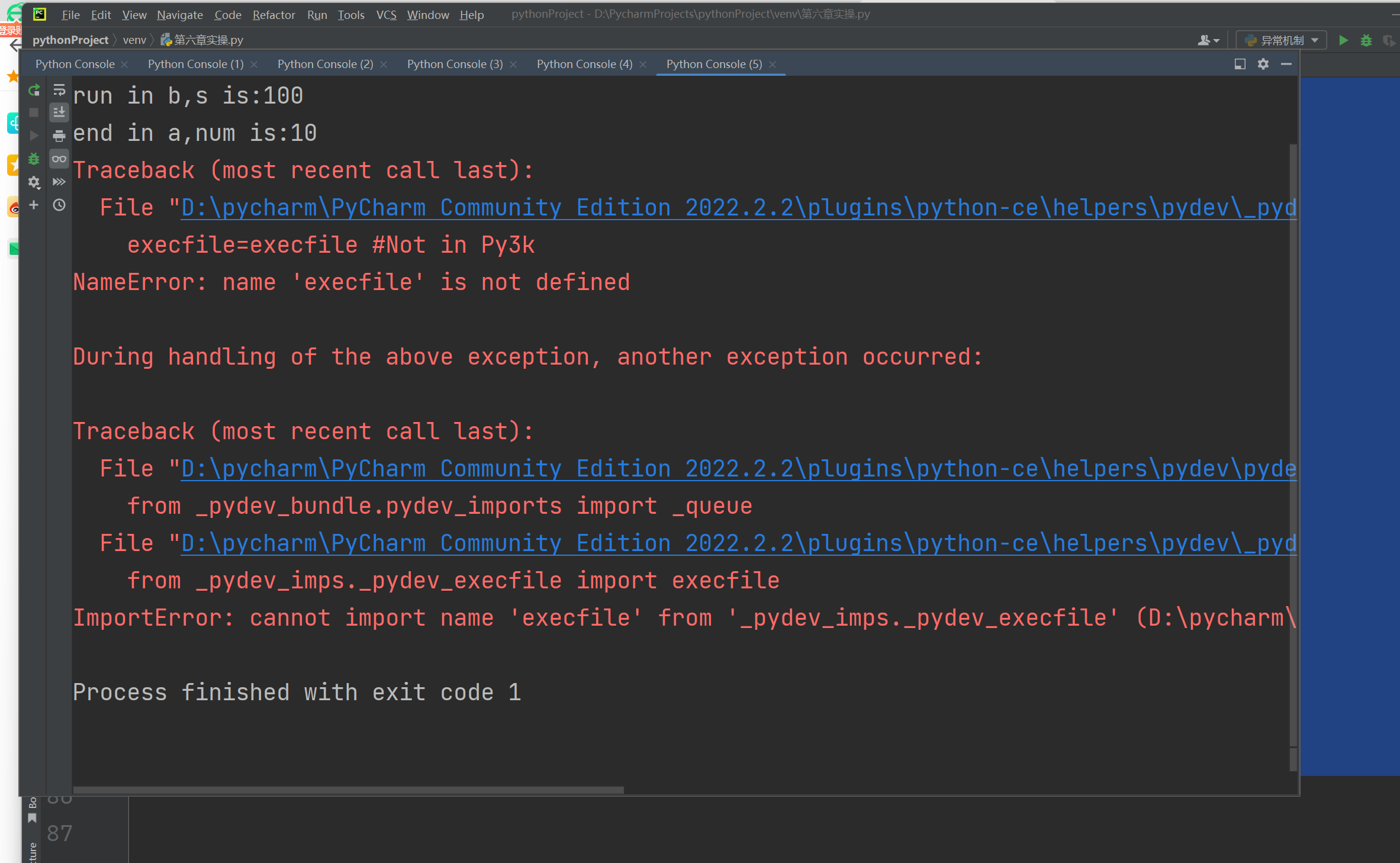This screenshot has width=1400, height=863.
Task: Click the Print console output icon
Action: (59, 136)
